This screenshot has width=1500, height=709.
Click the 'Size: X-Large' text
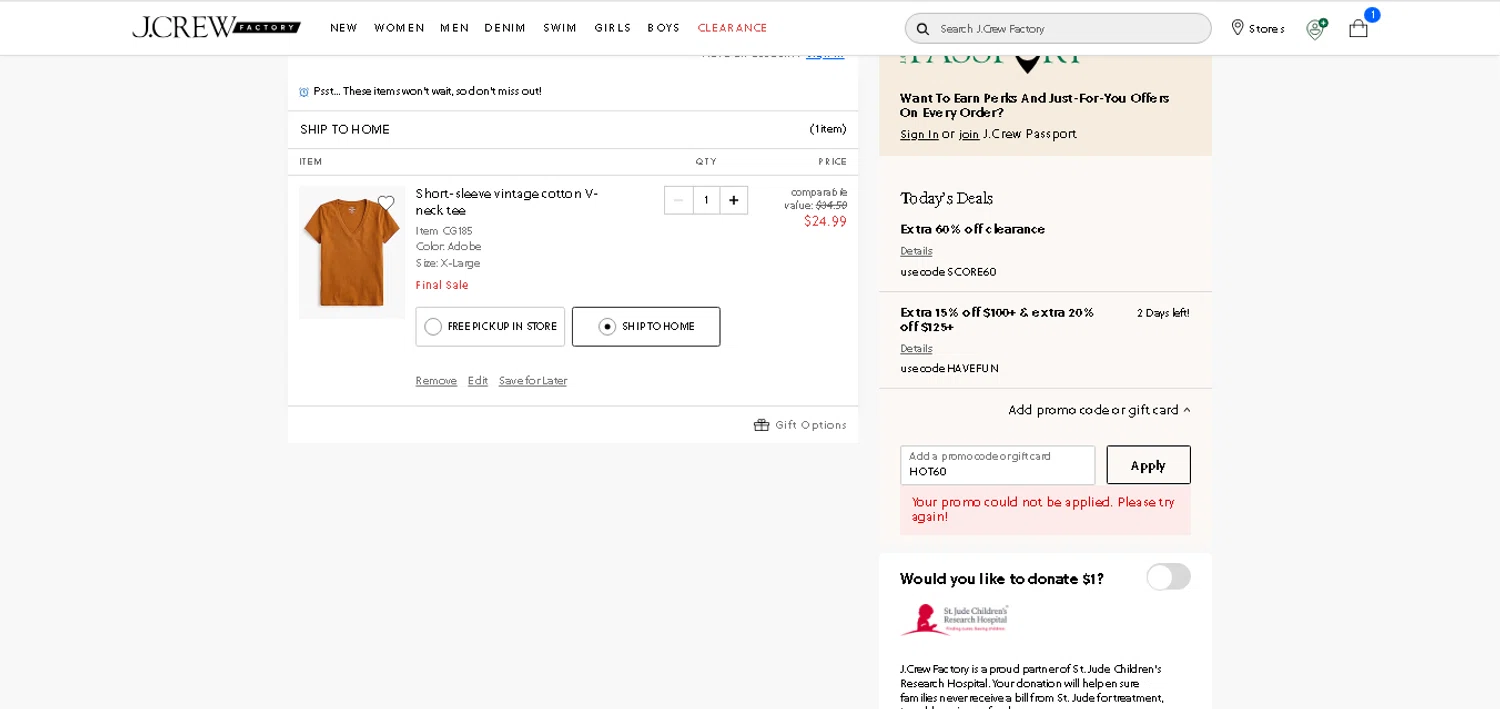pos(448,263)
